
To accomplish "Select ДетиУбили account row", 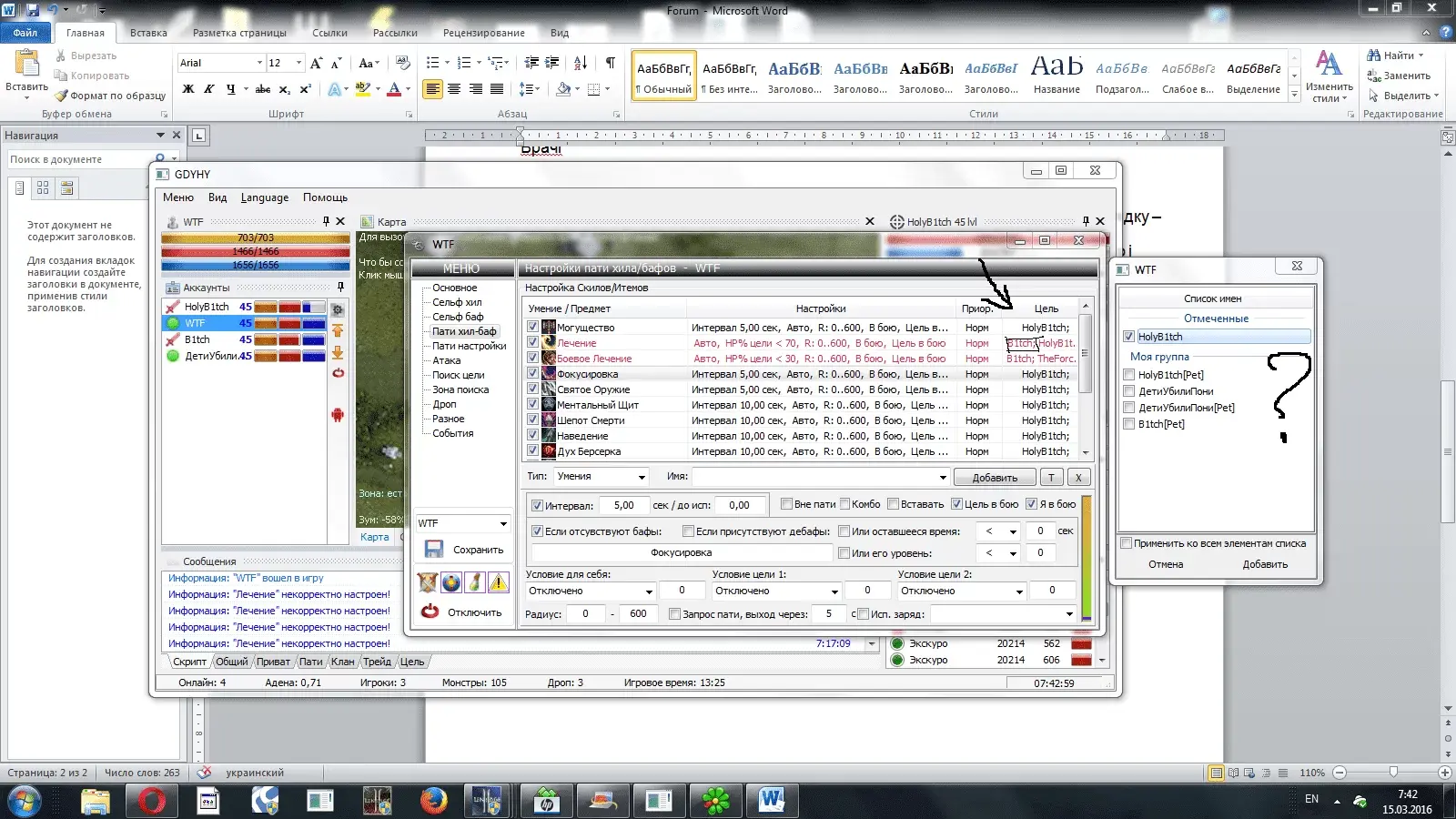I will point(244,356).
